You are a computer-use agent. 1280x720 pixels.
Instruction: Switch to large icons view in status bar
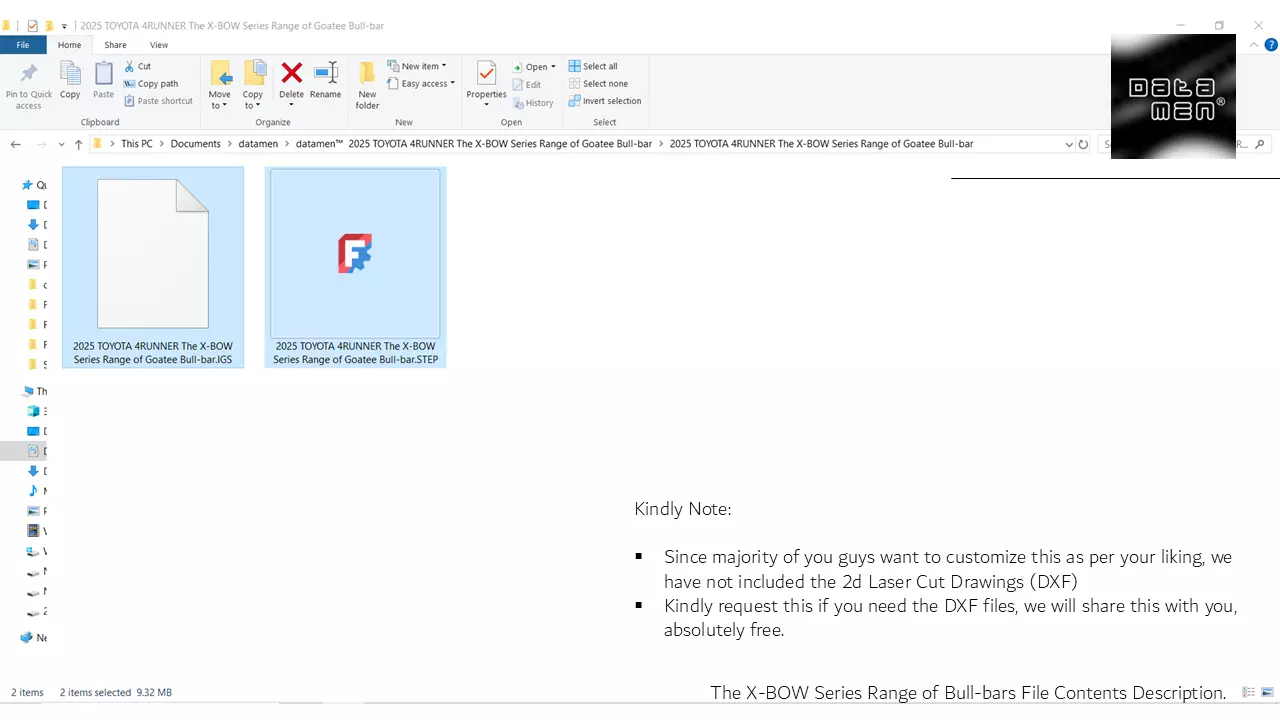[1267, 692]
